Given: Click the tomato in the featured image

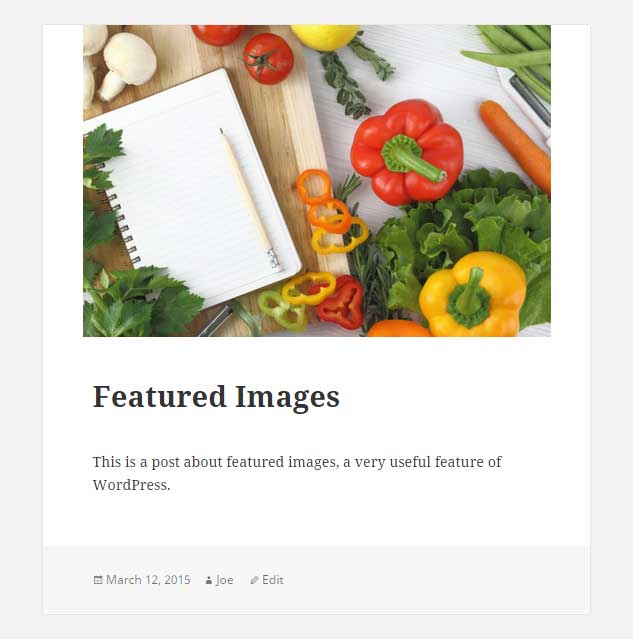Looking at the screenshot, I should click(268, 59).
